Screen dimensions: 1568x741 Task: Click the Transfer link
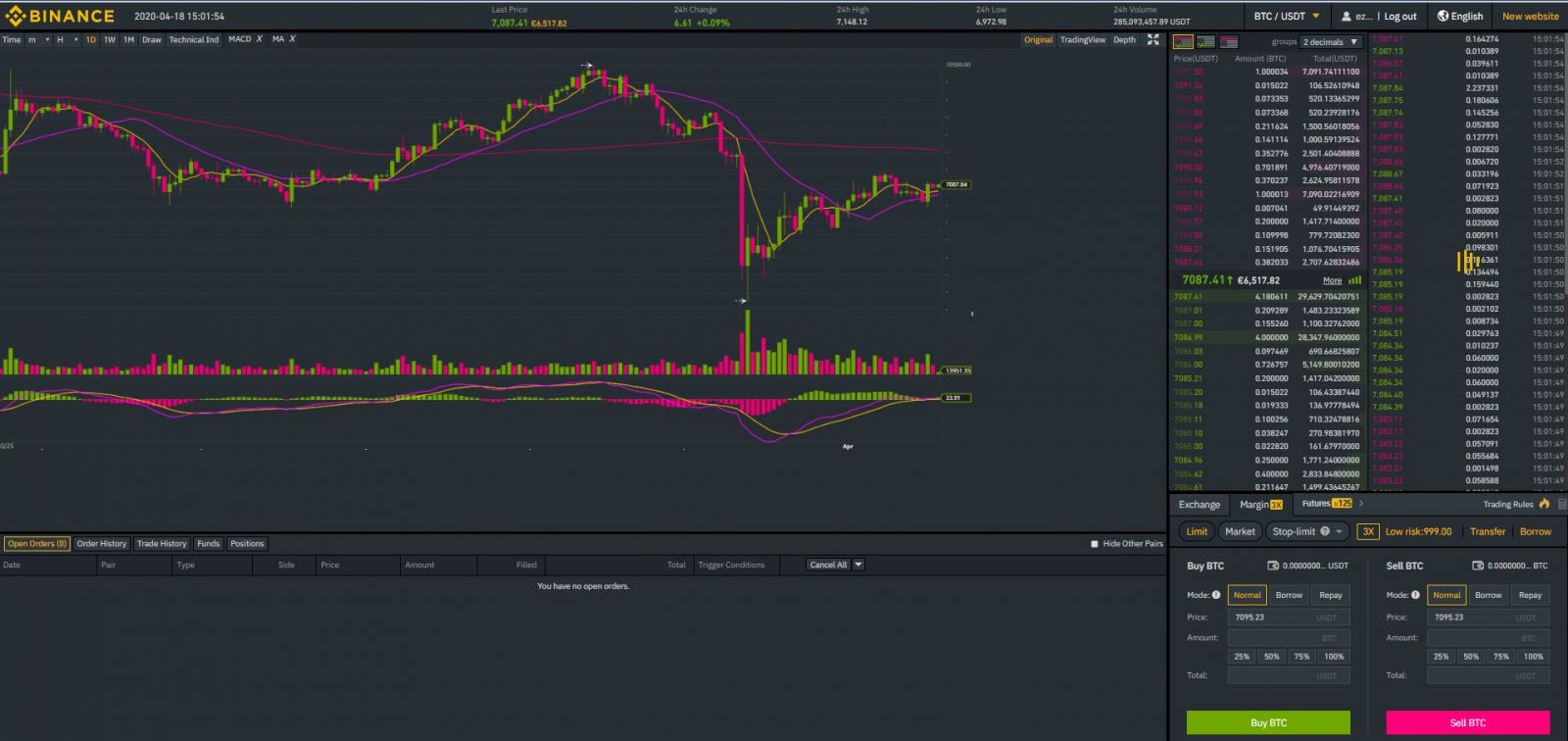[1488, 531]
